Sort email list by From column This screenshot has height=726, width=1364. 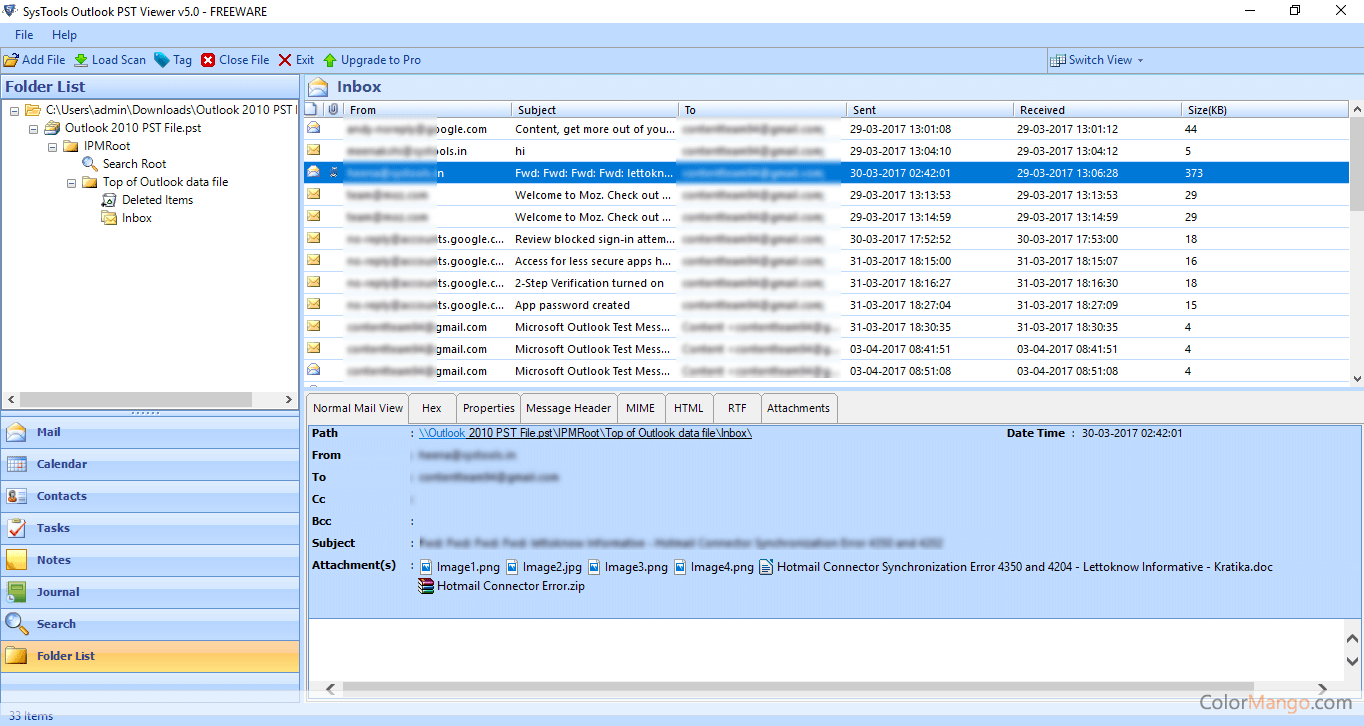[x=428, y=110]
